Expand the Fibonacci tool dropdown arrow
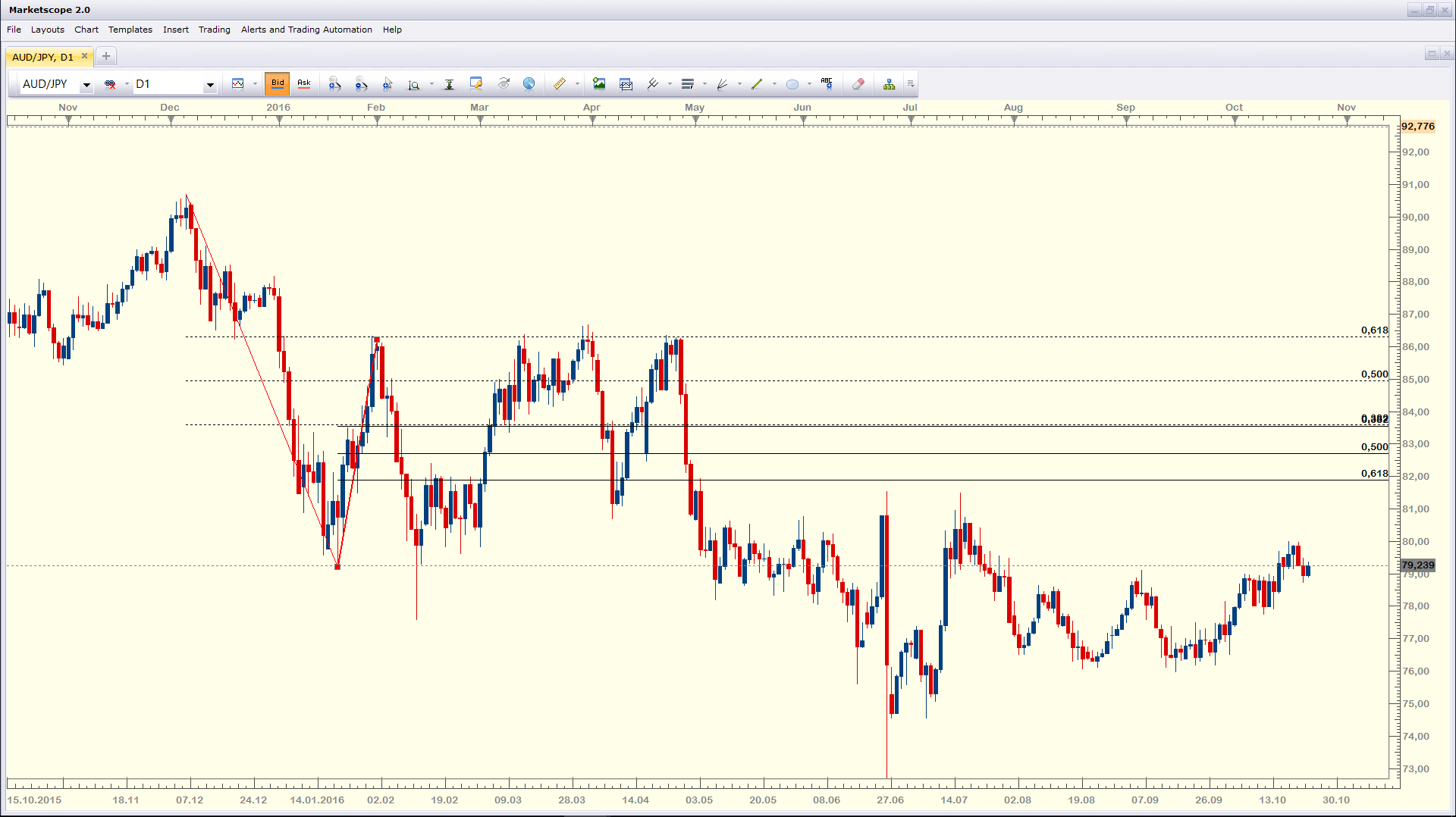Screen dimensions: 1456x817 tap(704, 84)
